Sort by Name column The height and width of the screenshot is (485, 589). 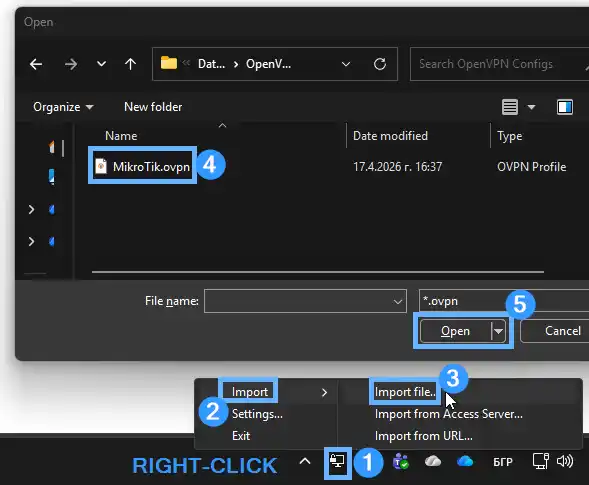(x=121, y=136)
